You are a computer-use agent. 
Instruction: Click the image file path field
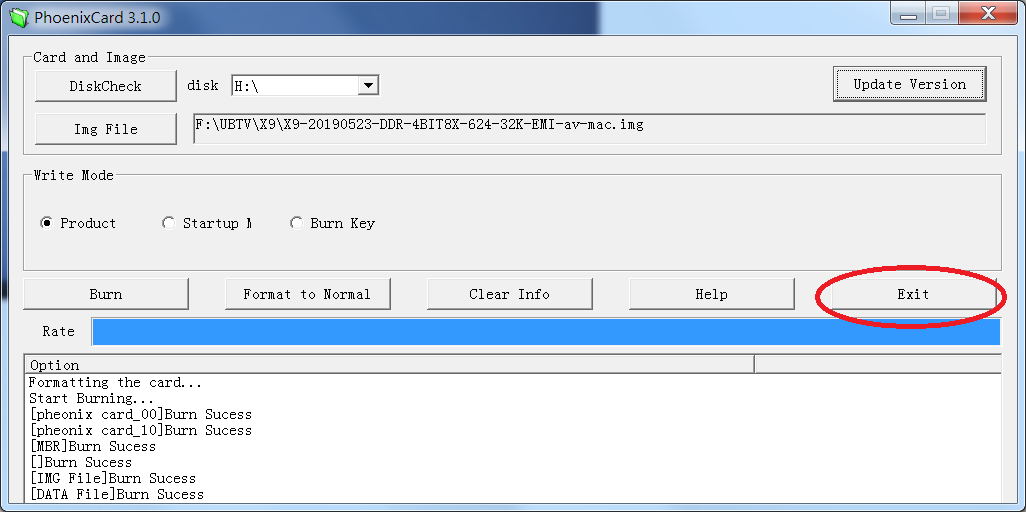click(x=590, y=128)
